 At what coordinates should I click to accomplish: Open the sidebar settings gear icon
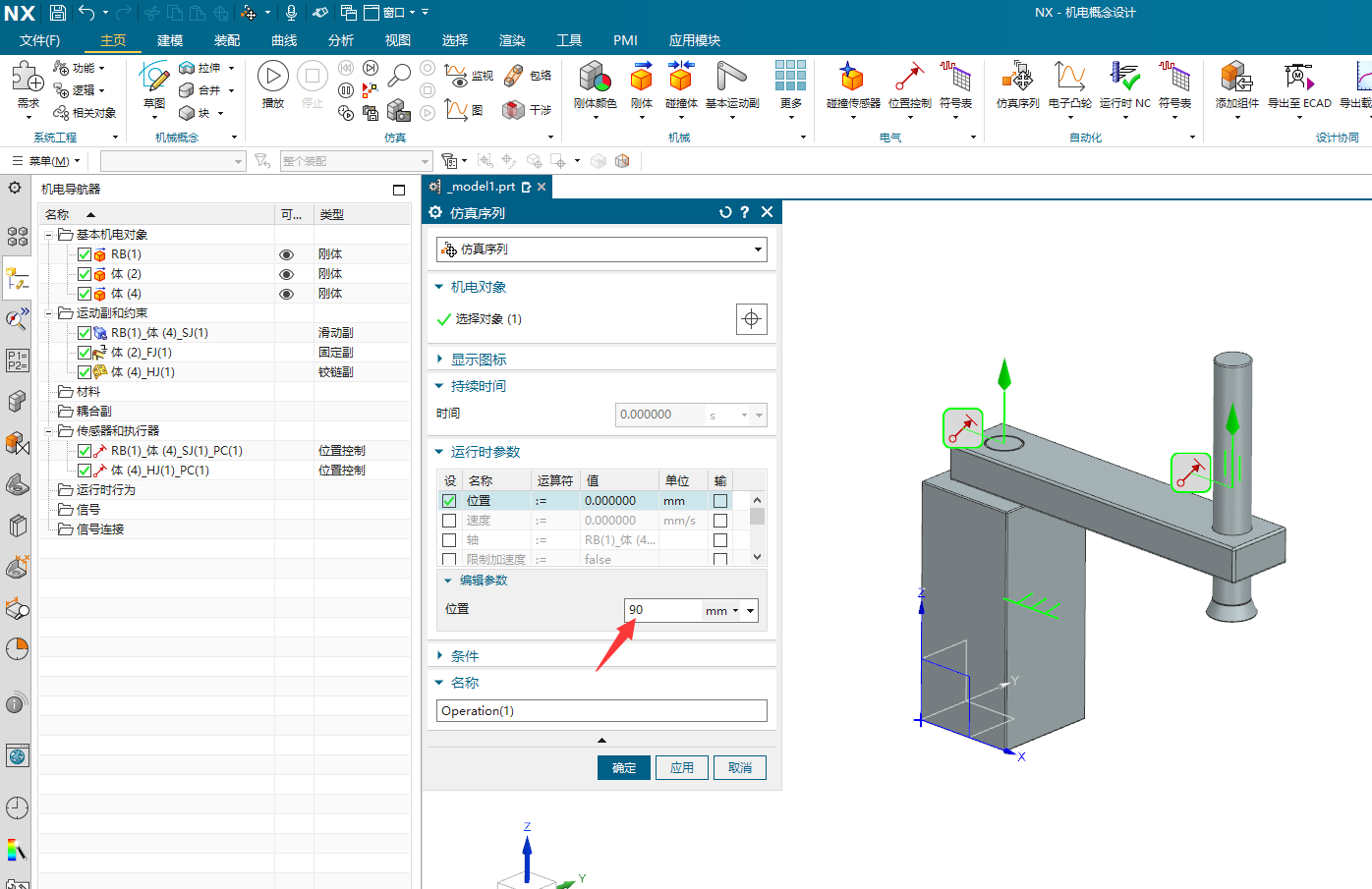15,188
